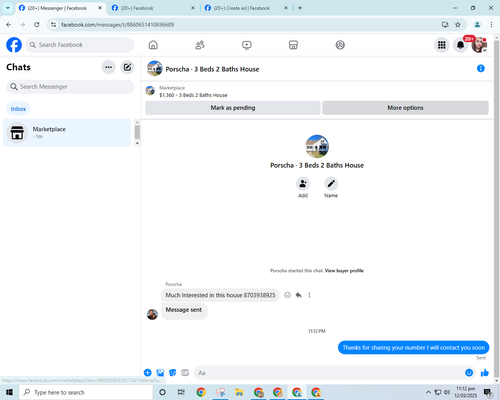Open the $1,360 listing thumbnail

pyautogui.click(x=150, y=91)
